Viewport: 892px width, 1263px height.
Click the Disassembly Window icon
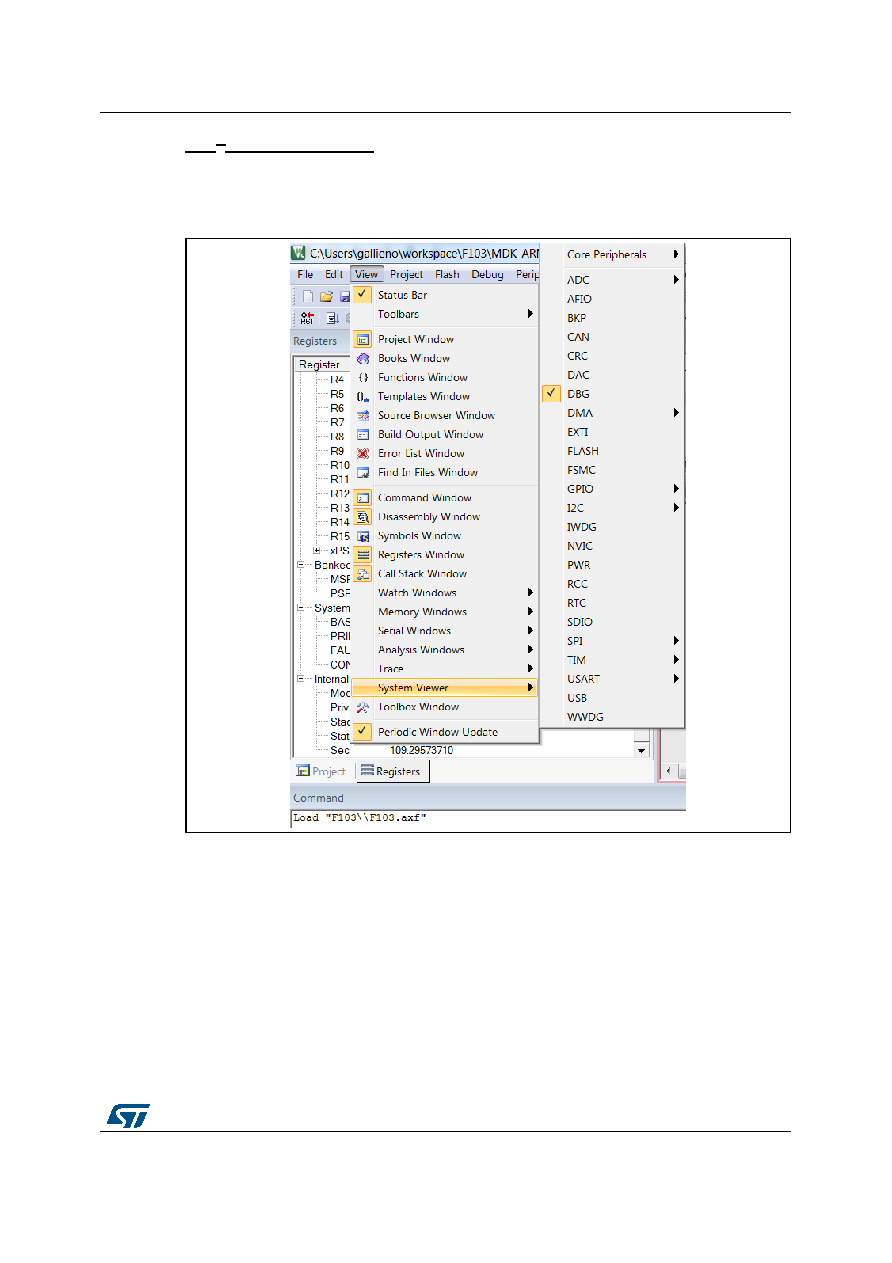[x=364, y=517]
